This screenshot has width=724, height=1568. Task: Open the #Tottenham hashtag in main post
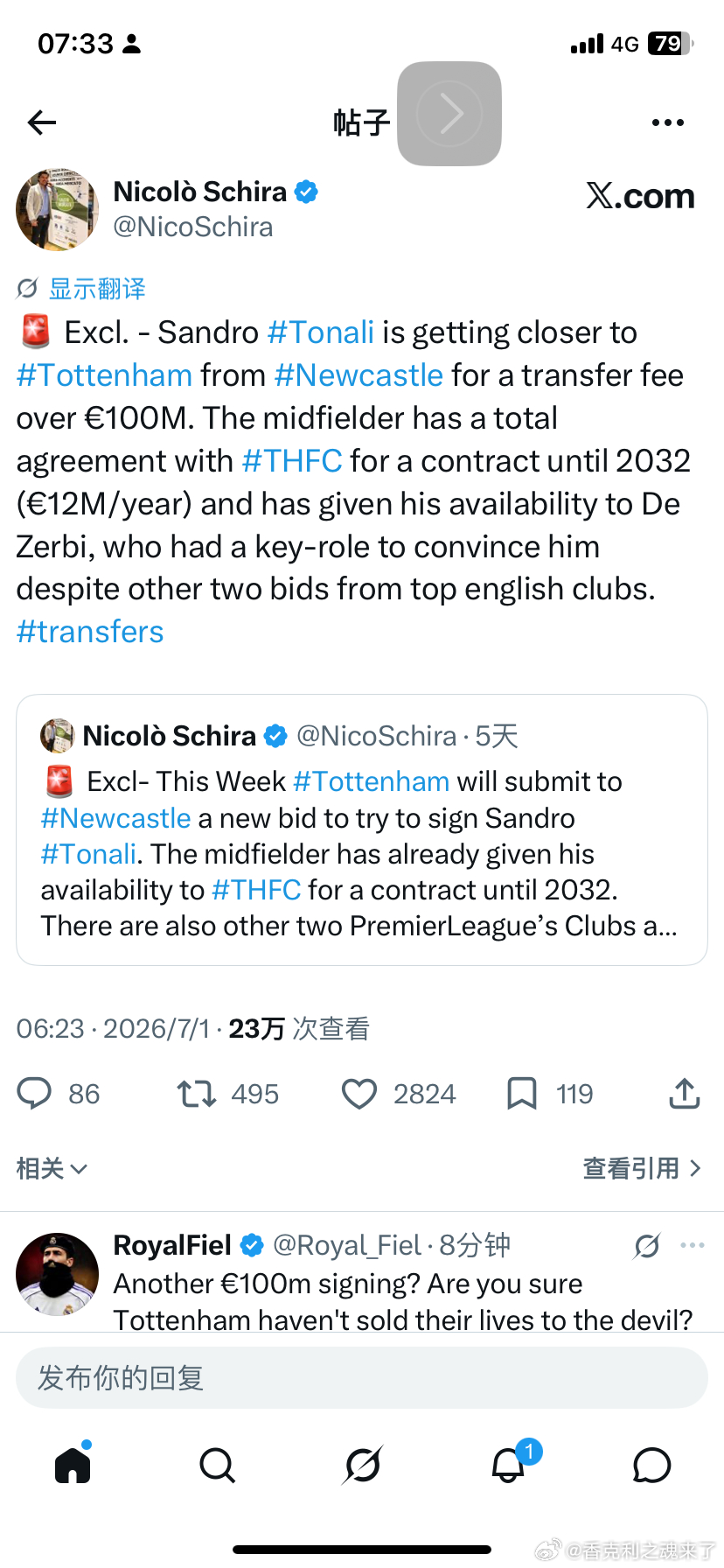tap(104, 375)
